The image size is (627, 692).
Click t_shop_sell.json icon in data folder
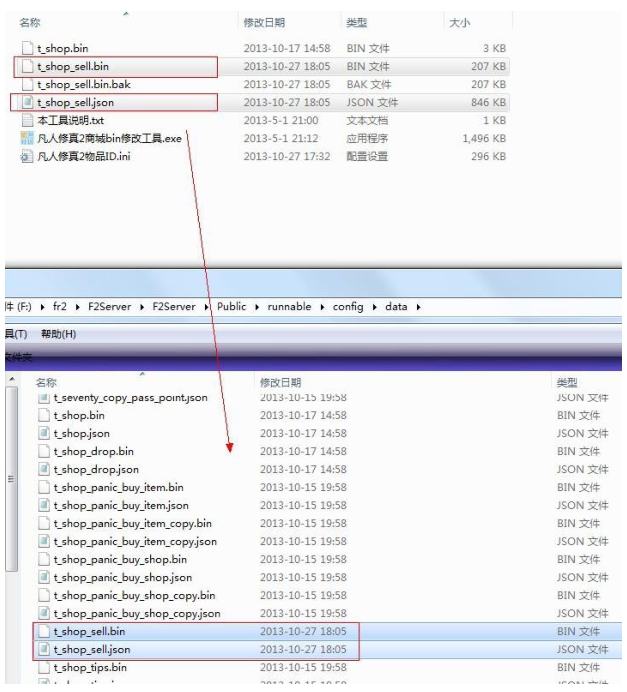44,649
